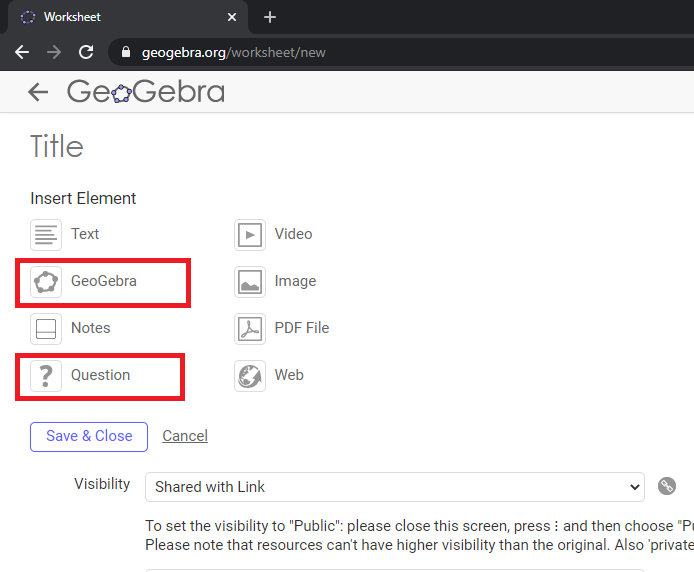Go back using the GeoGebra header arrow
This screenshot has height=572, width=694.
38,92
